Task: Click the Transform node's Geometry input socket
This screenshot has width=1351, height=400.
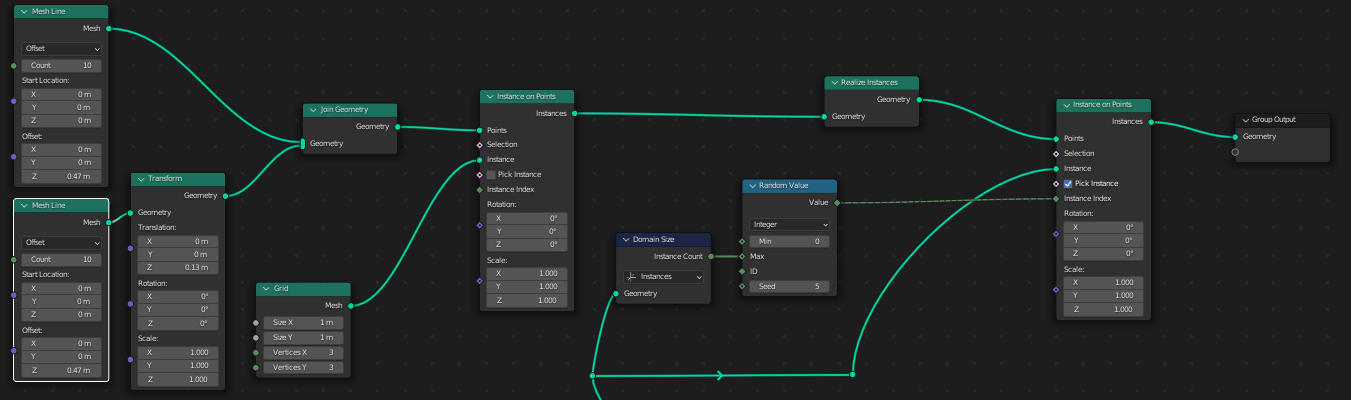Action: (131, 212)
